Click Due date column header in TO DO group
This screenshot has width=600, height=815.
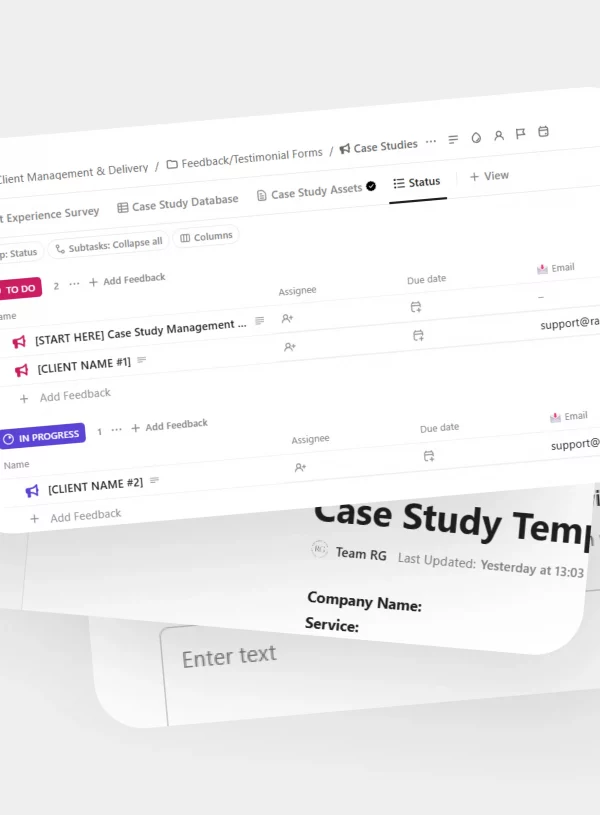tap(426, 279)
